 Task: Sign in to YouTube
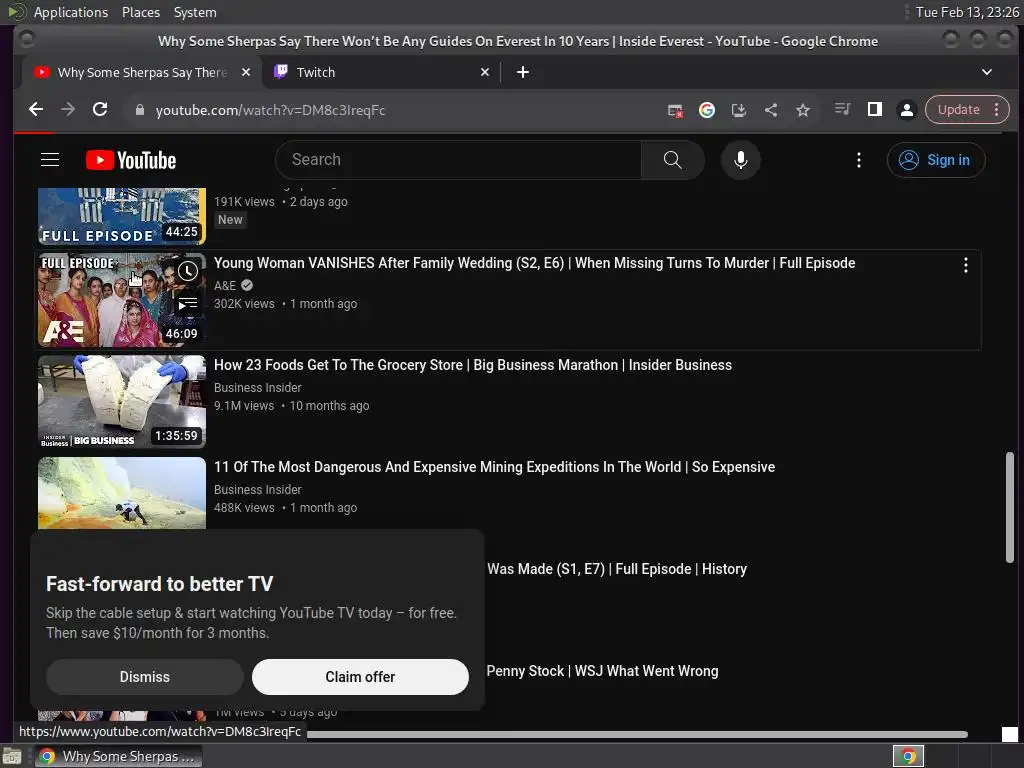(x=936, y=160)
